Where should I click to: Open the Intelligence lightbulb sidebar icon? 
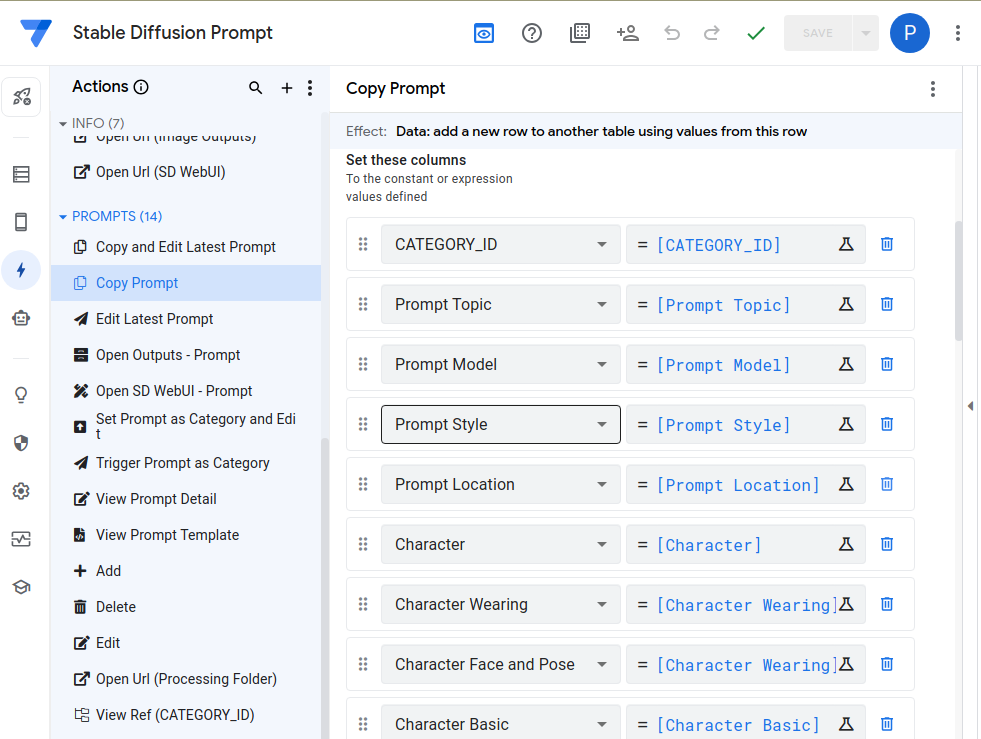[21, 395]
